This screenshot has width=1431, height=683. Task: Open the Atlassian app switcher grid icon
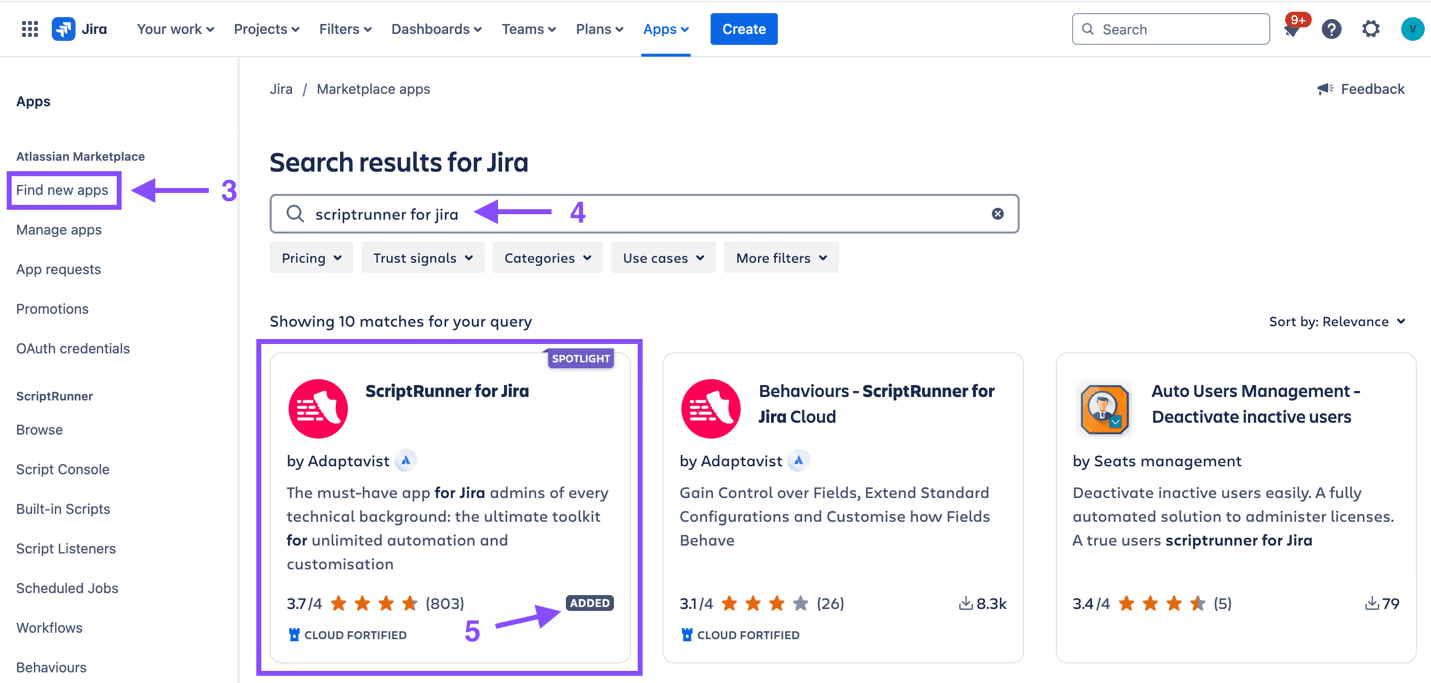click(29, 28)
